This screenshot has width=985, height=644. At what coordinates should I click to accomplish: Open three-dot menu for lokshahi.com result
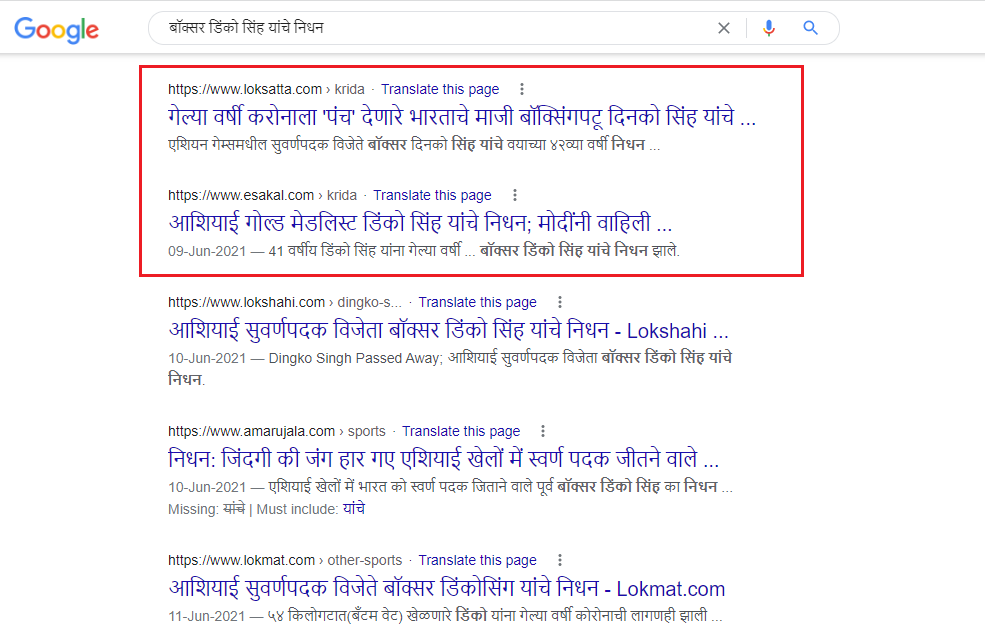point(559,302)
